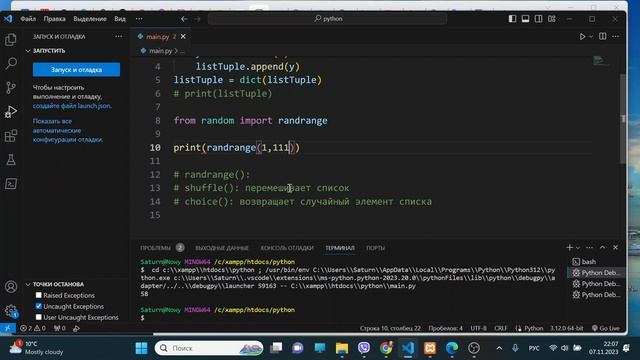Image resolution: width=640 pixels, height=360 pixels.
Task: Change indentation via Пробелов: 4
Action: click(x=445, y=328)
